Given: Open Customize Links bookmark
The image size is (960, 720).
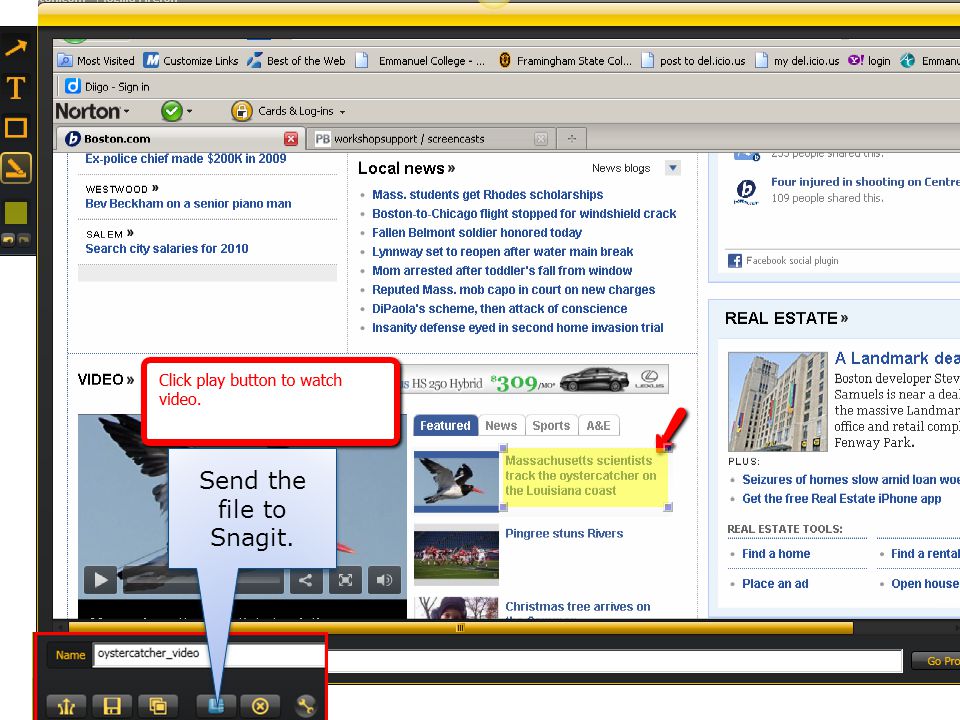Looking at the screenshot, I should click(191, 61).
